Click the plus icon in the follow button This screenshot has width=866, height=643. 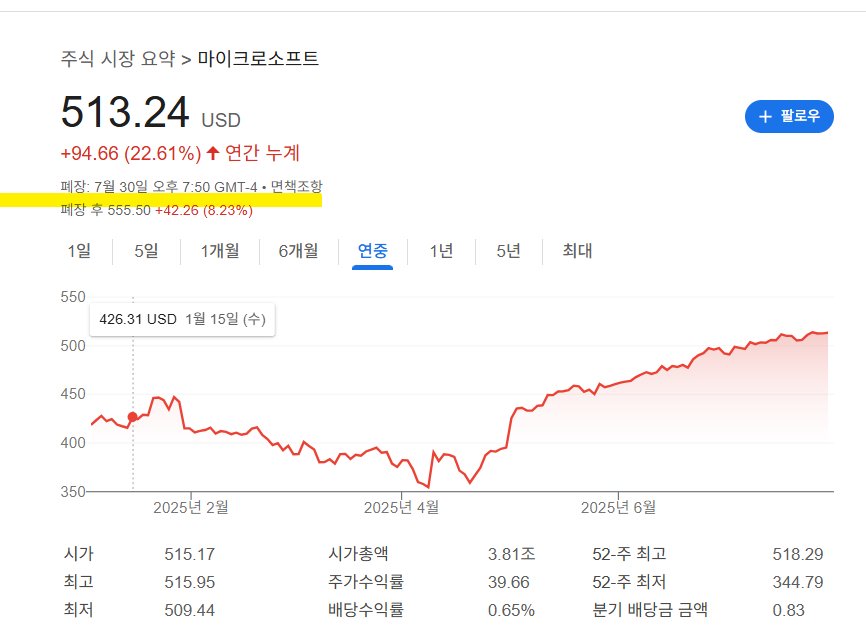pos(765,117)
